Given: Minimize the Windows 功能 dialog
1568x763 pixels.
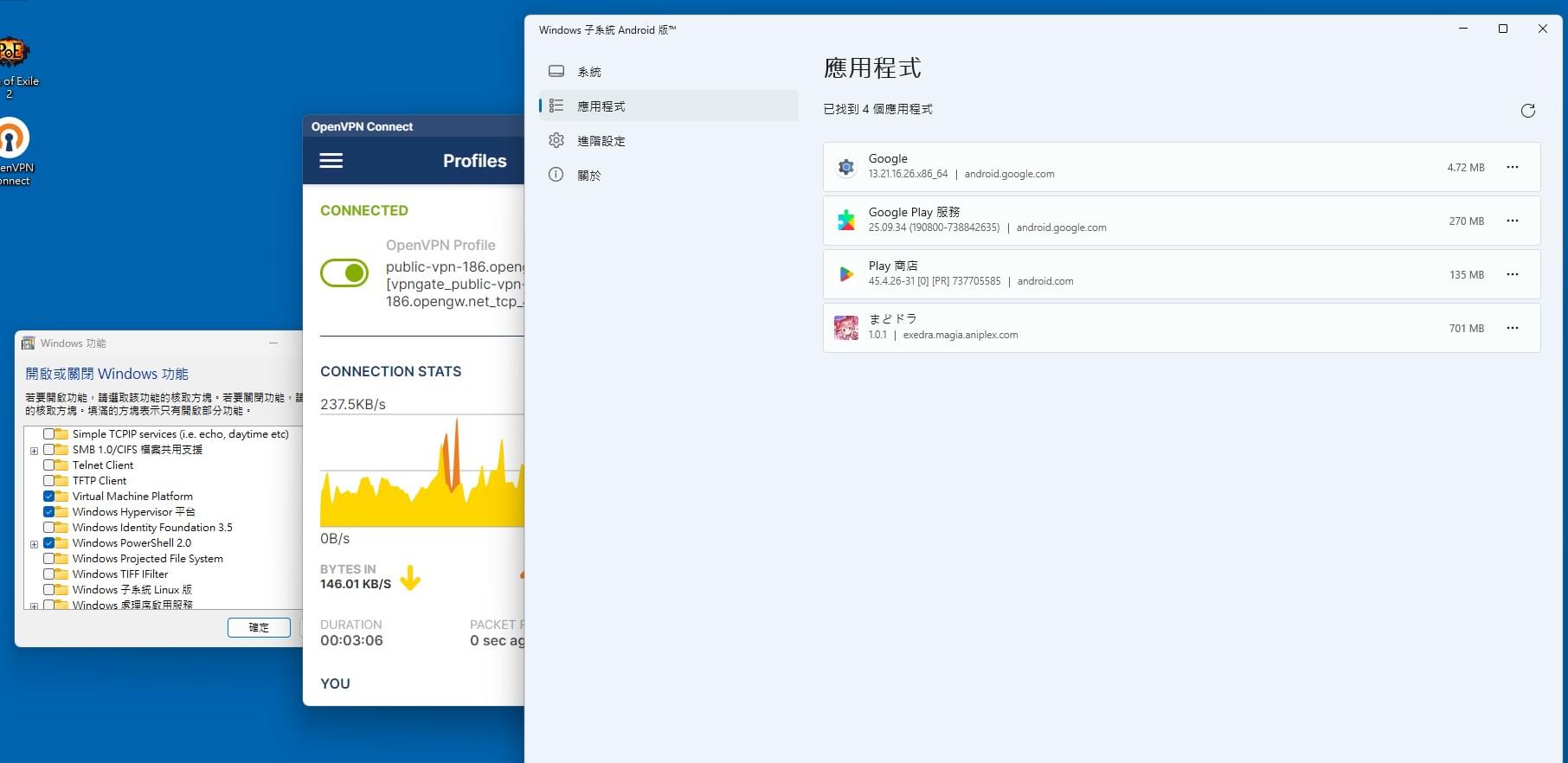Looking at the screenshot, I should coord(273,343).
